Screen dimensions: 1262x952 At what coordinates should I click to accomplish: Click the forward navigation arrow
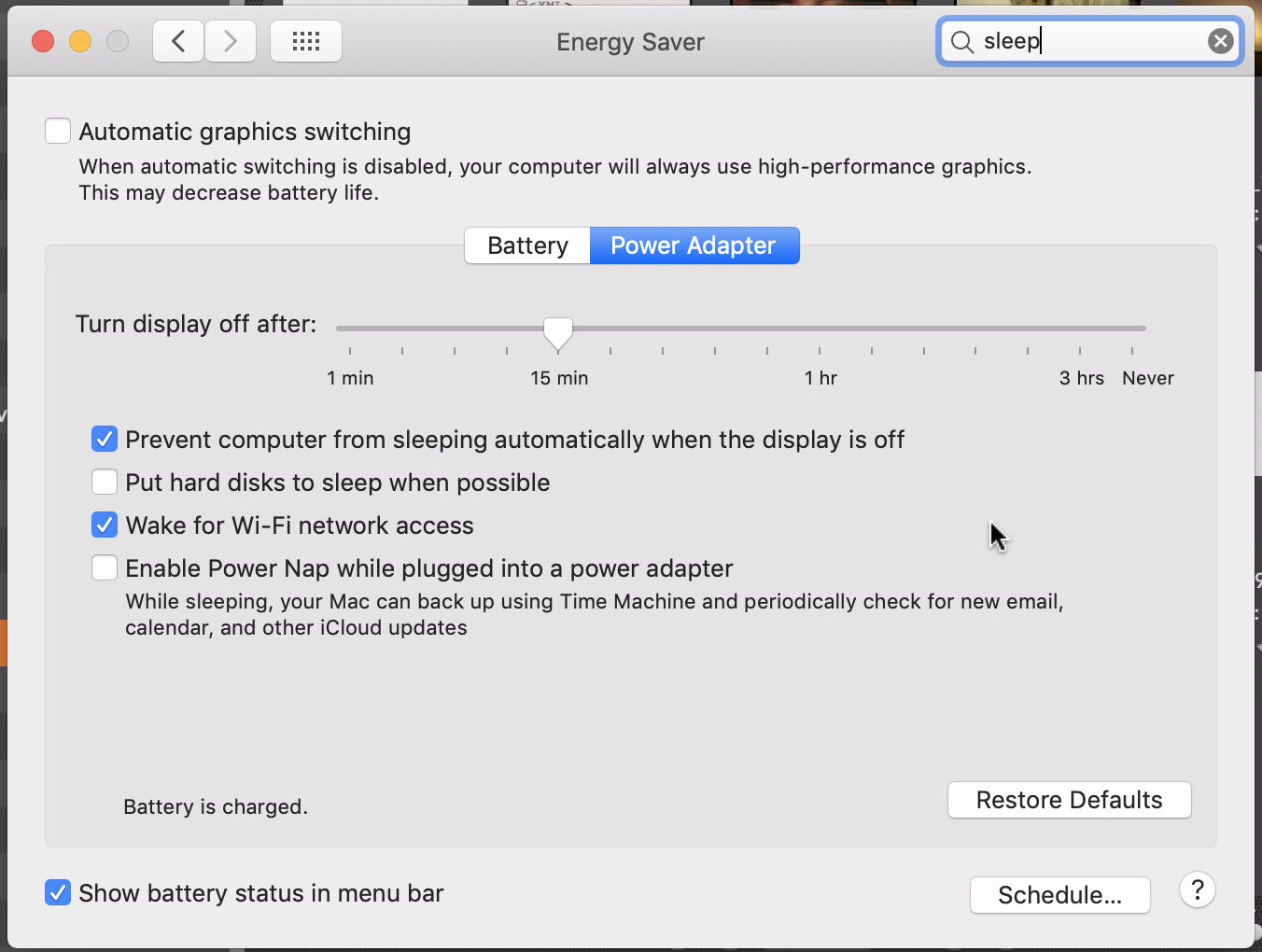(231, 42)
